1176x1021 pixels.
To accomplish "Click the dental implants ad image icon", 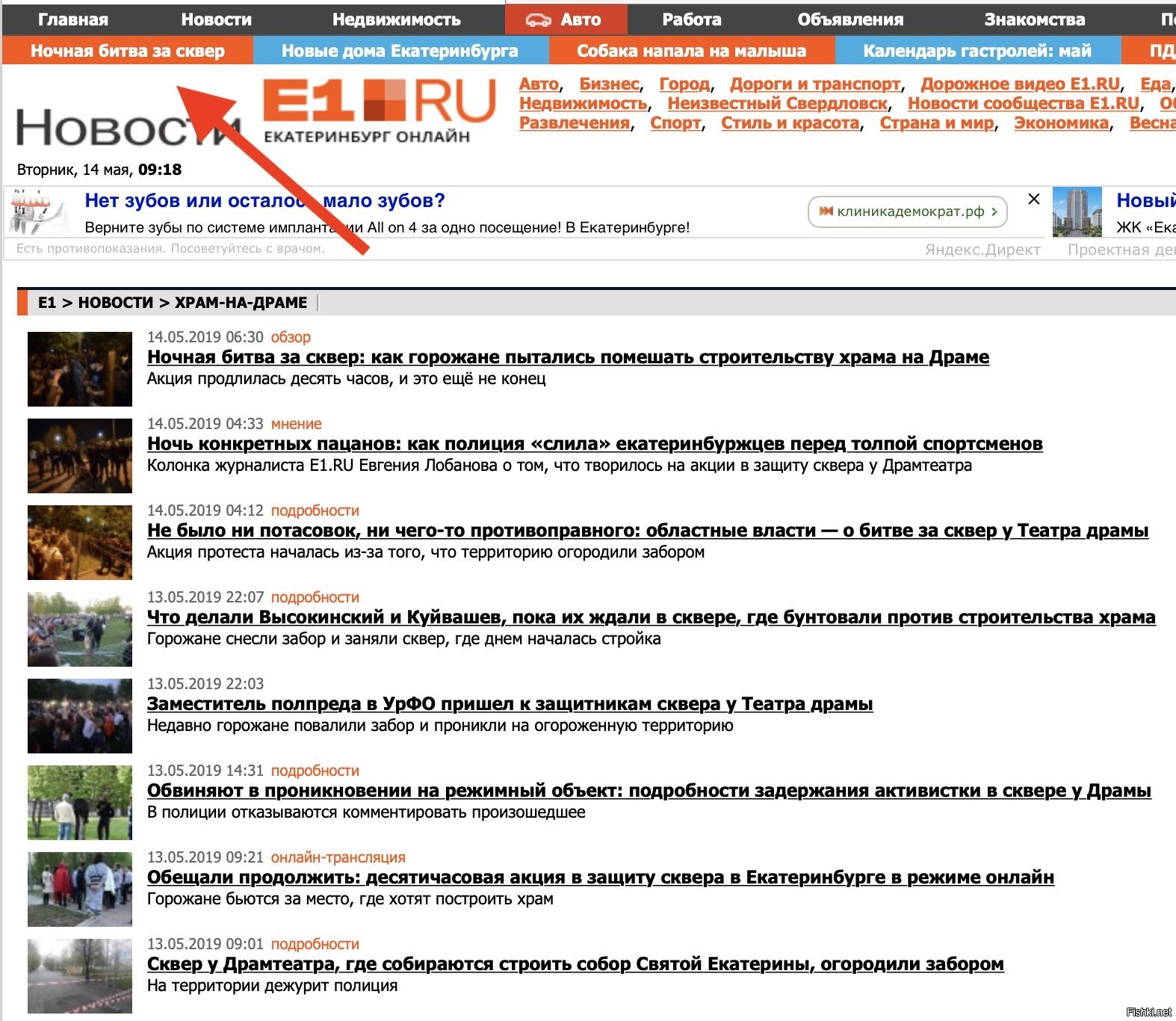I will coord(39,212).
